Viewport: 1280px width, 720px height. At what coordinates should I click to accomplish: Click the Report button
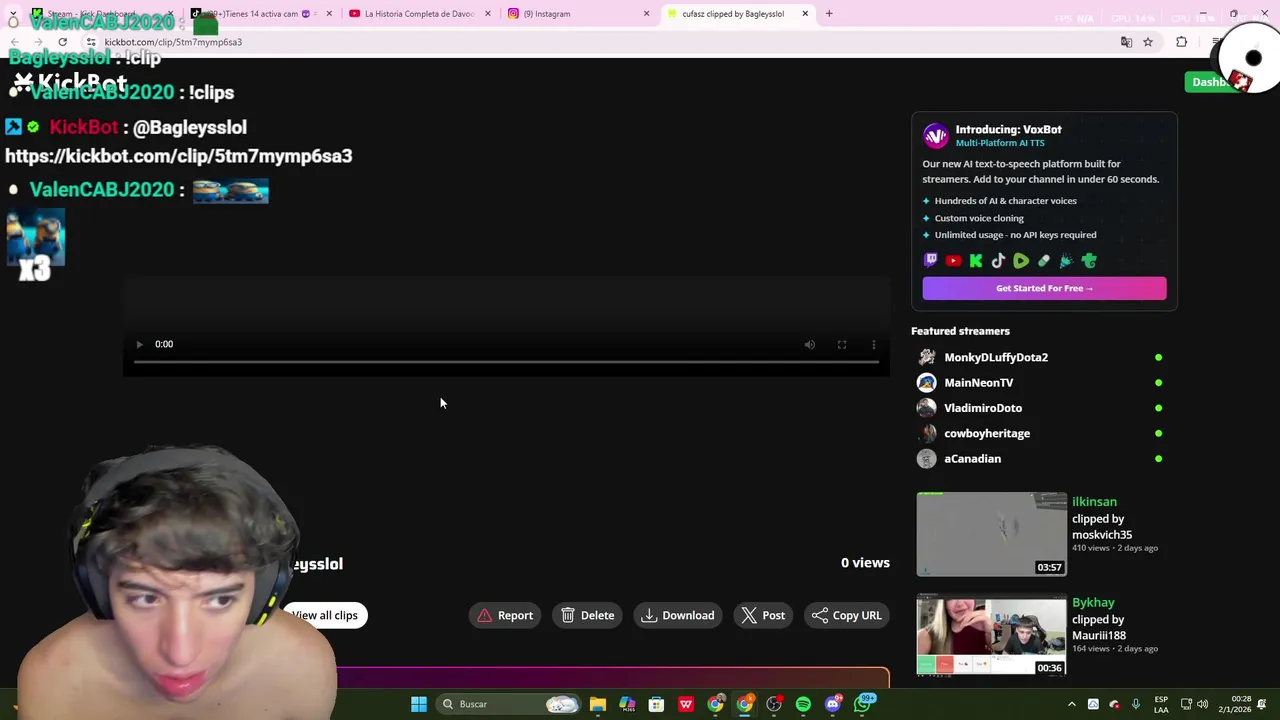(505, 615)
